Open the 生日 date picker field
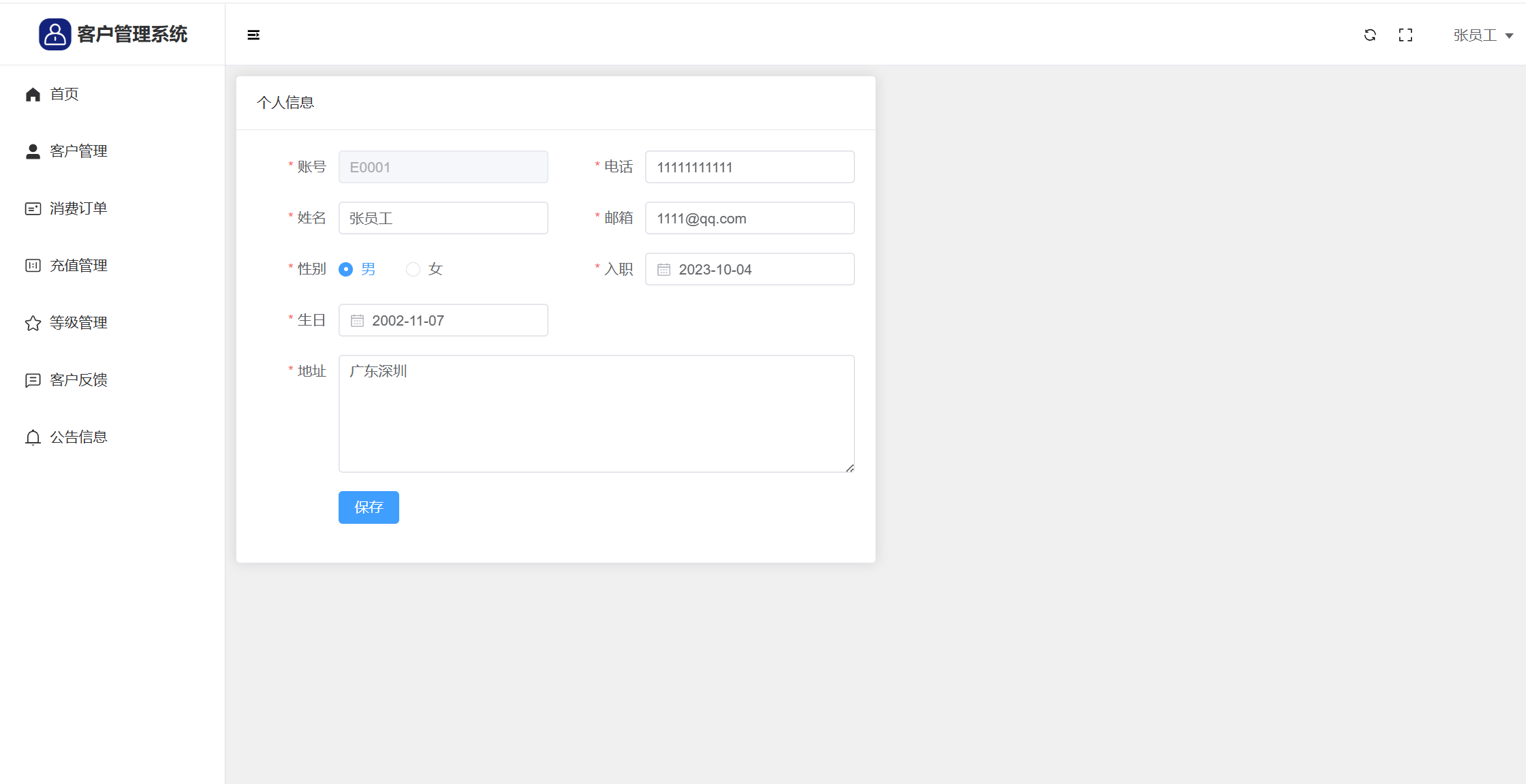Screen dimensions: 1526x784 tap(443, 320)
